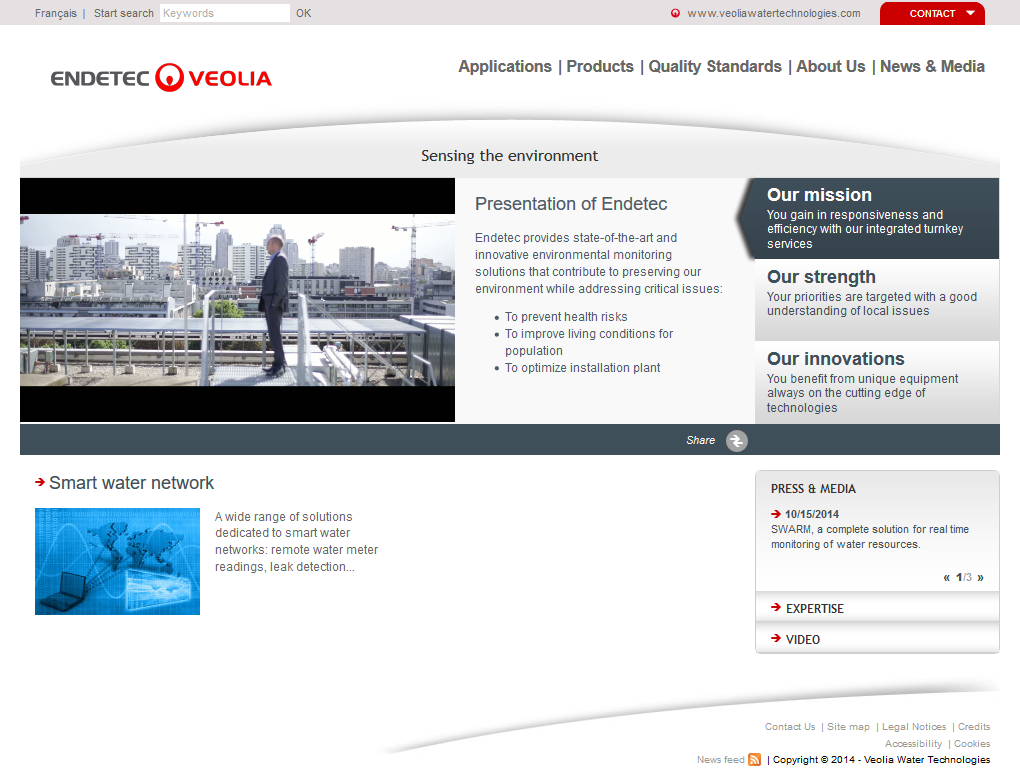Open the Credits footer link
1020x781 pixels.
point(974,726)
